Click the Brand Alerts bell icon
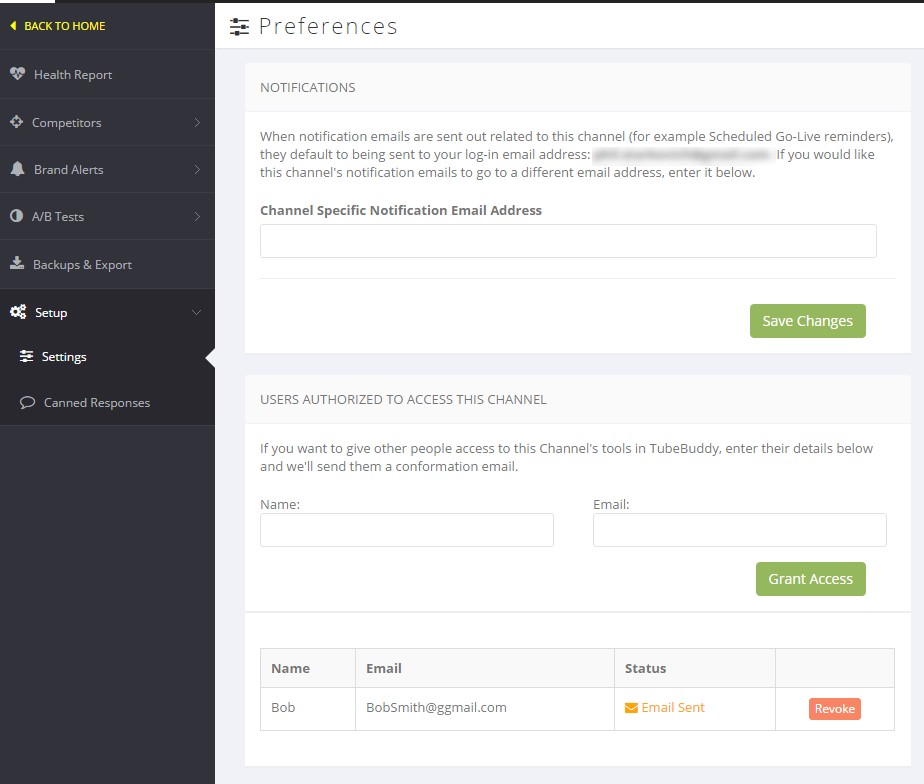This screenshot has height=784, width=924. pos(17,169)
